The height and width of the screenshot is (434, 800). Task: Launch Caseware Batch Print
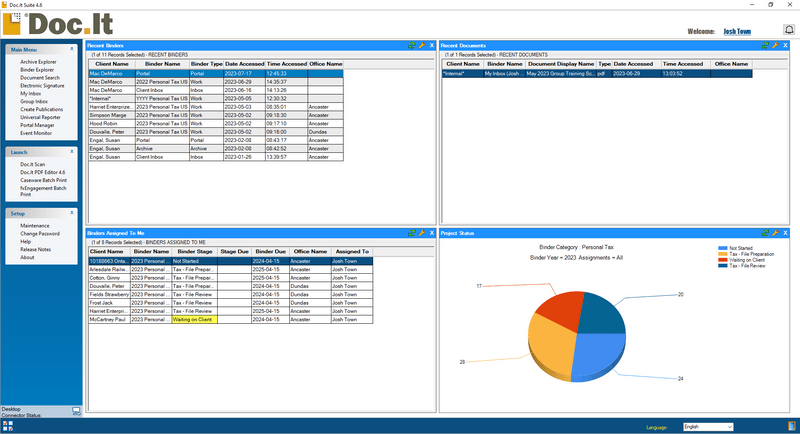(43, 180)
